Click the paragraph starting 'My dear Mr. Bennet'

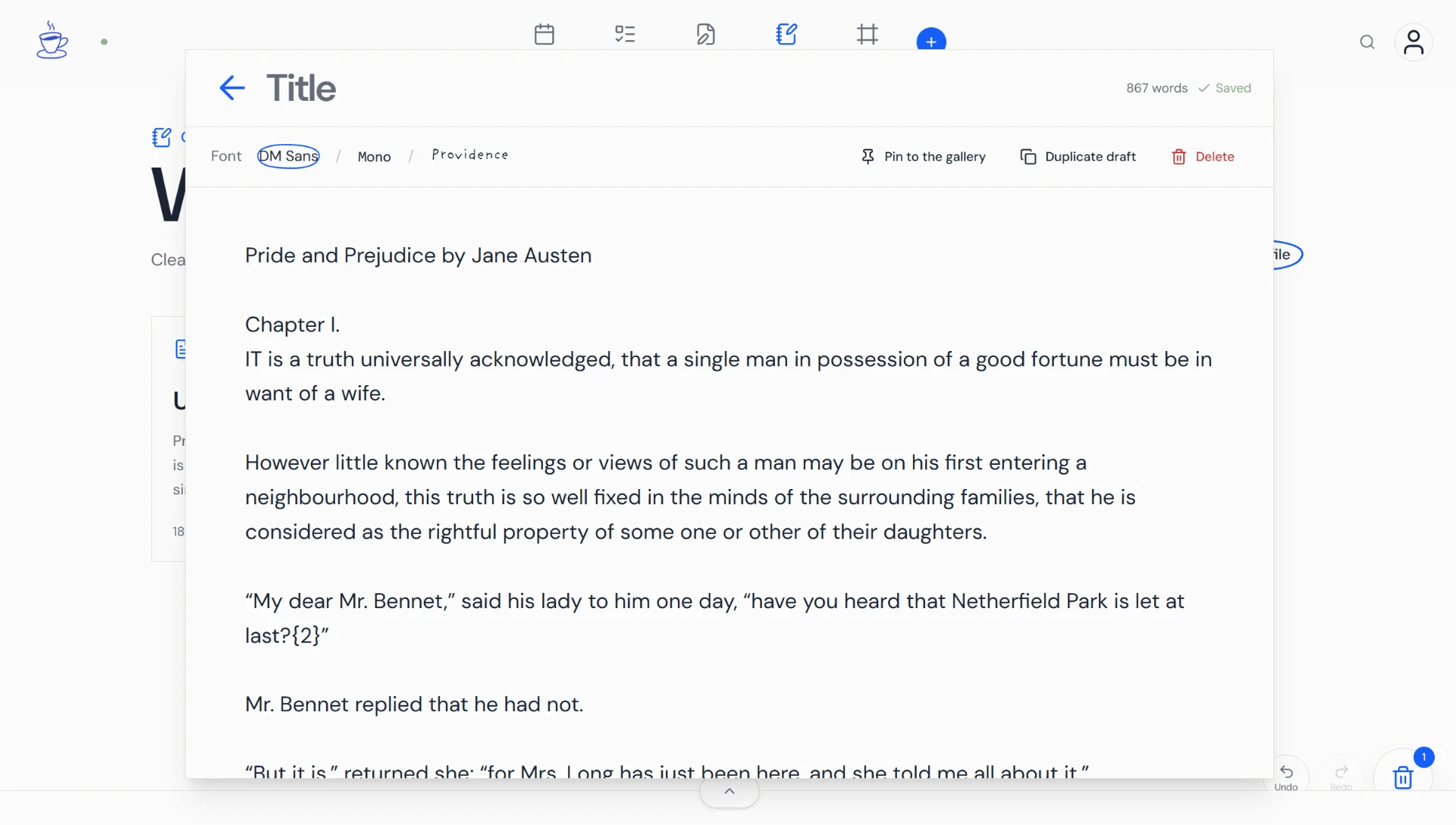pyautogui.click(x=714, y=618)
